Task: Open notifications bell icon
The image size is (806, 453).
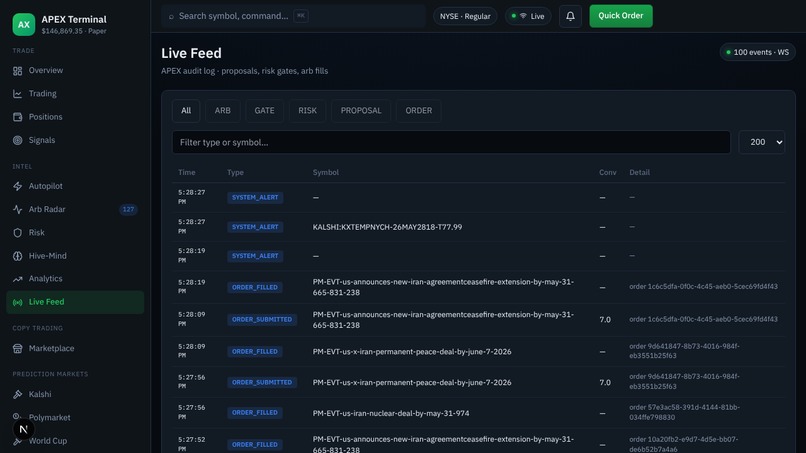Action: (570, 16)
